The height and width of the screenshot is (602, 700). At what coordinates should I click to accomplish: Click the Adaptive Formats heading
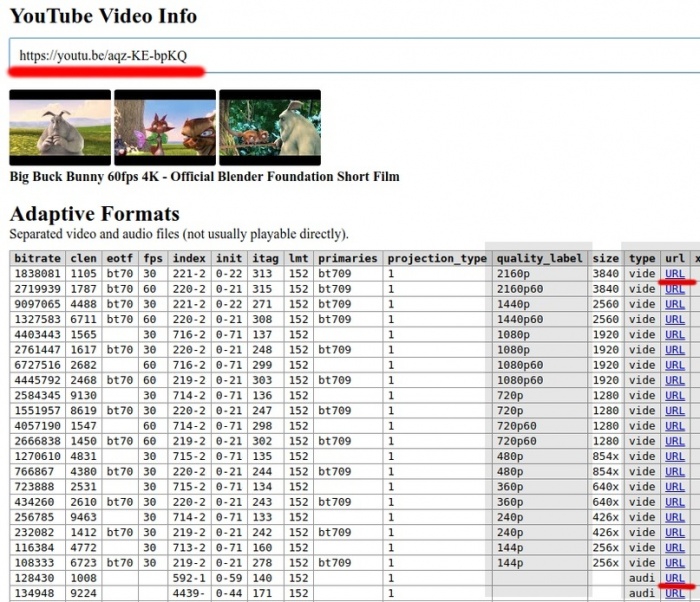click(95, 214)
